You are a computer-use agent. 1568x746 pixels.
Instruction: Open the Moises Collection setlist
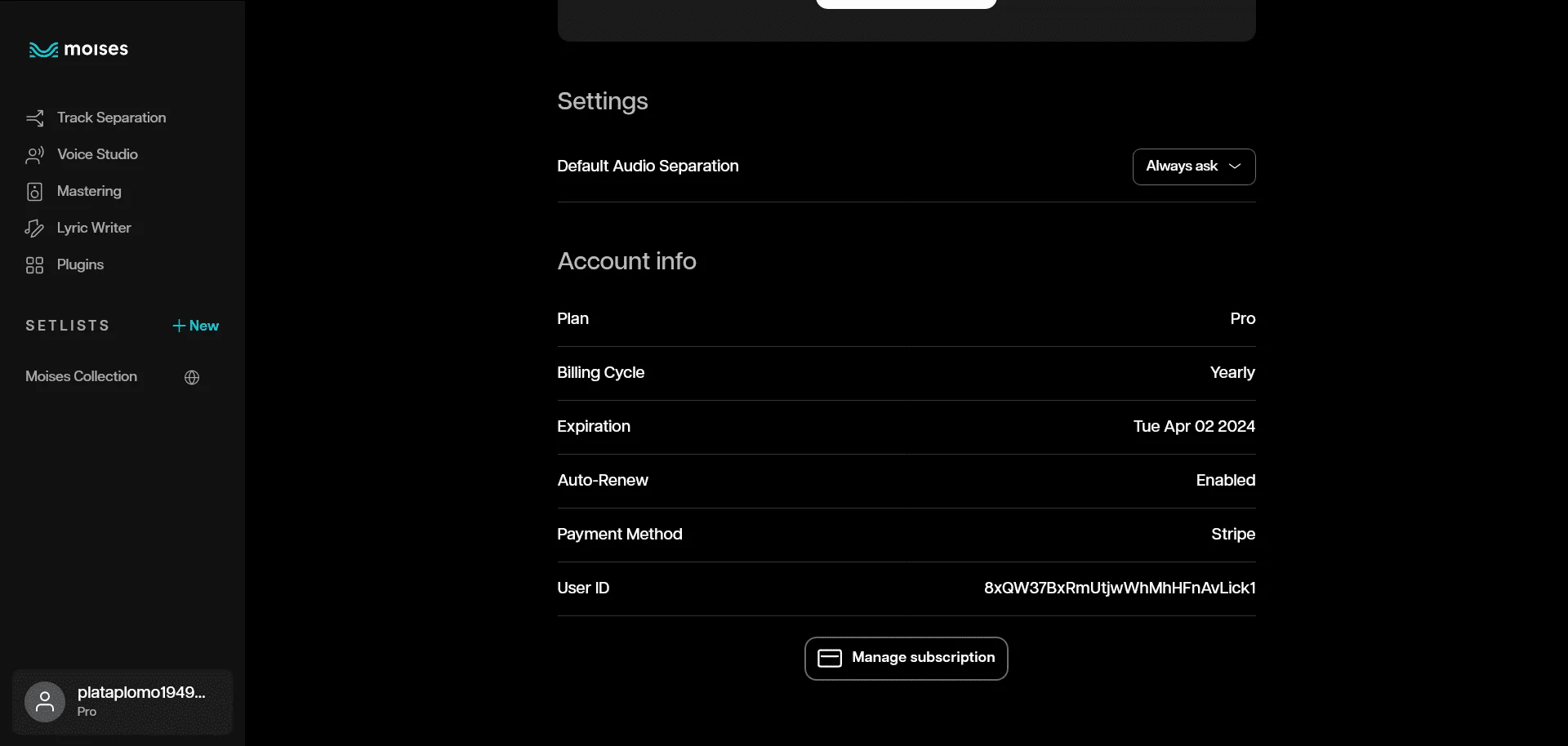pos(81,376)
